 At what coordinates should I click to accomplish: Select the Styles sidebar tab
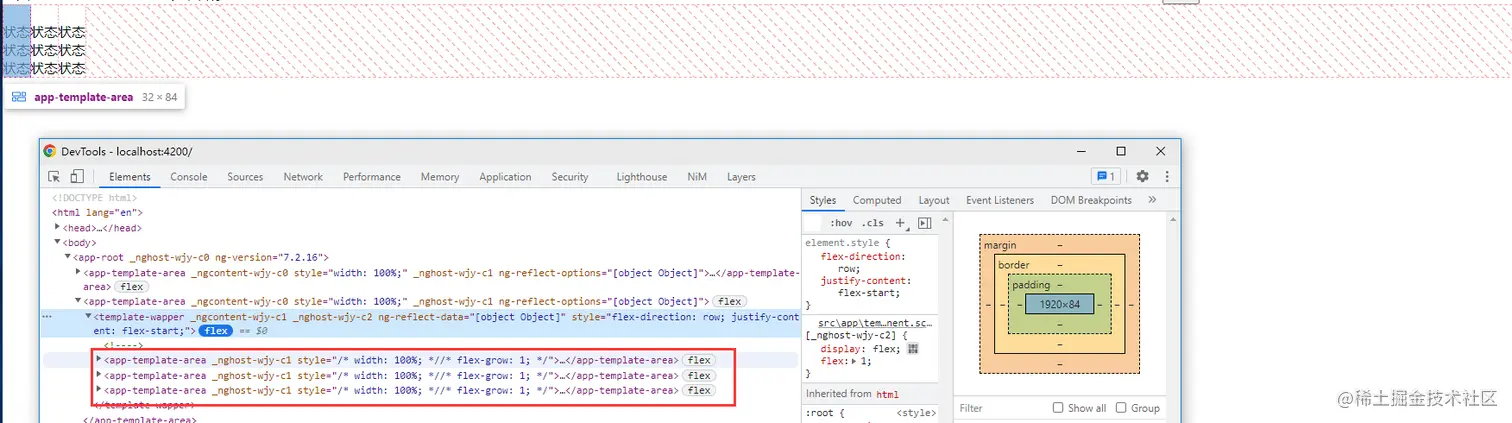coord(823,200)
